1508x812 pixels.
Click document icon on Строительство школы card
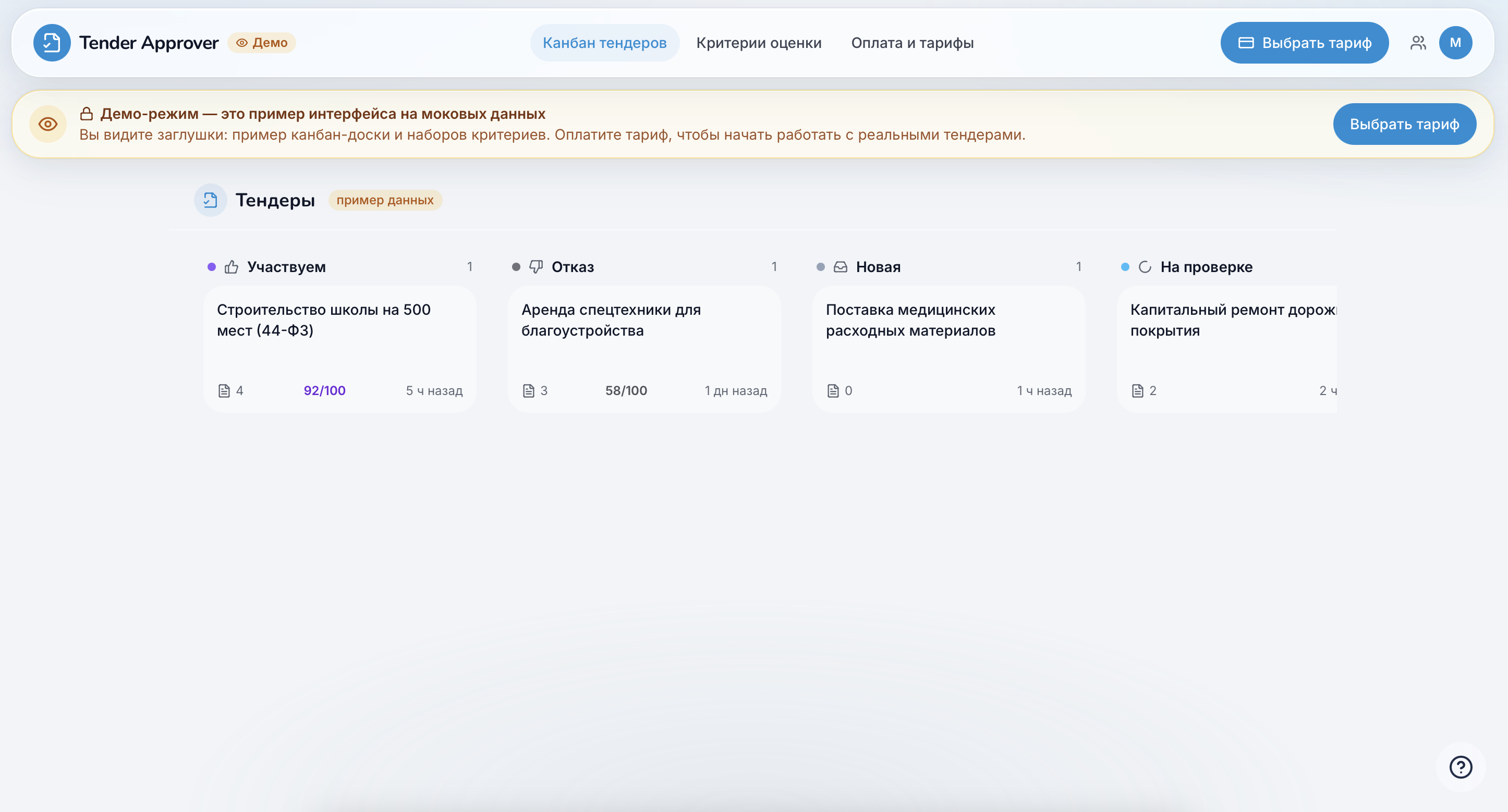[224, 391]
